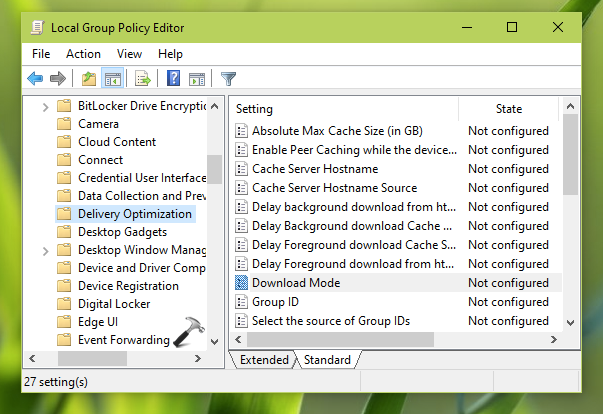603x414 pixels.
Task: Click the settings list vertical scrollbar thumb
Action: pyautogui.click(x=570, y=156)
